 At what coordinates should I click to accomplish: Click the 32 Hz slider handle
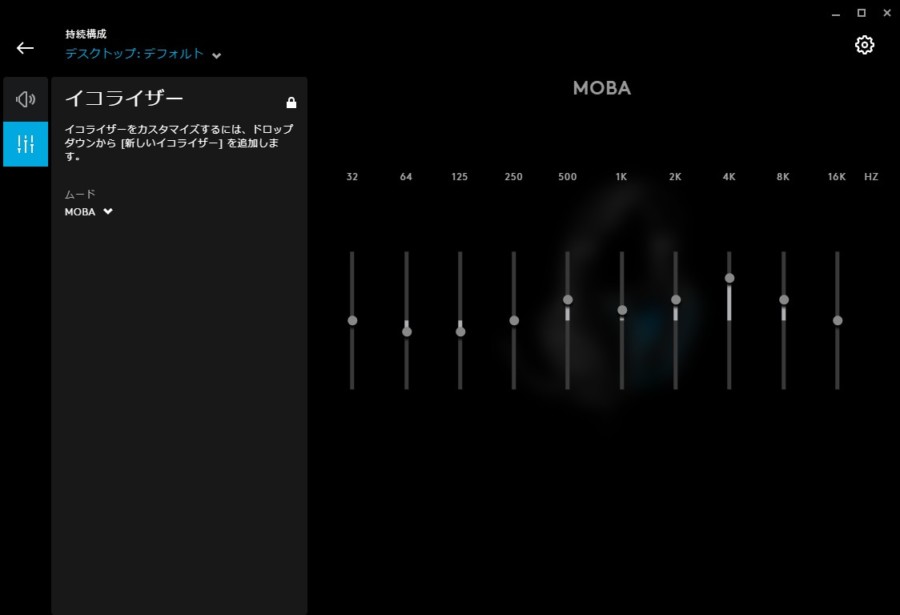click(x=352, y=320)
